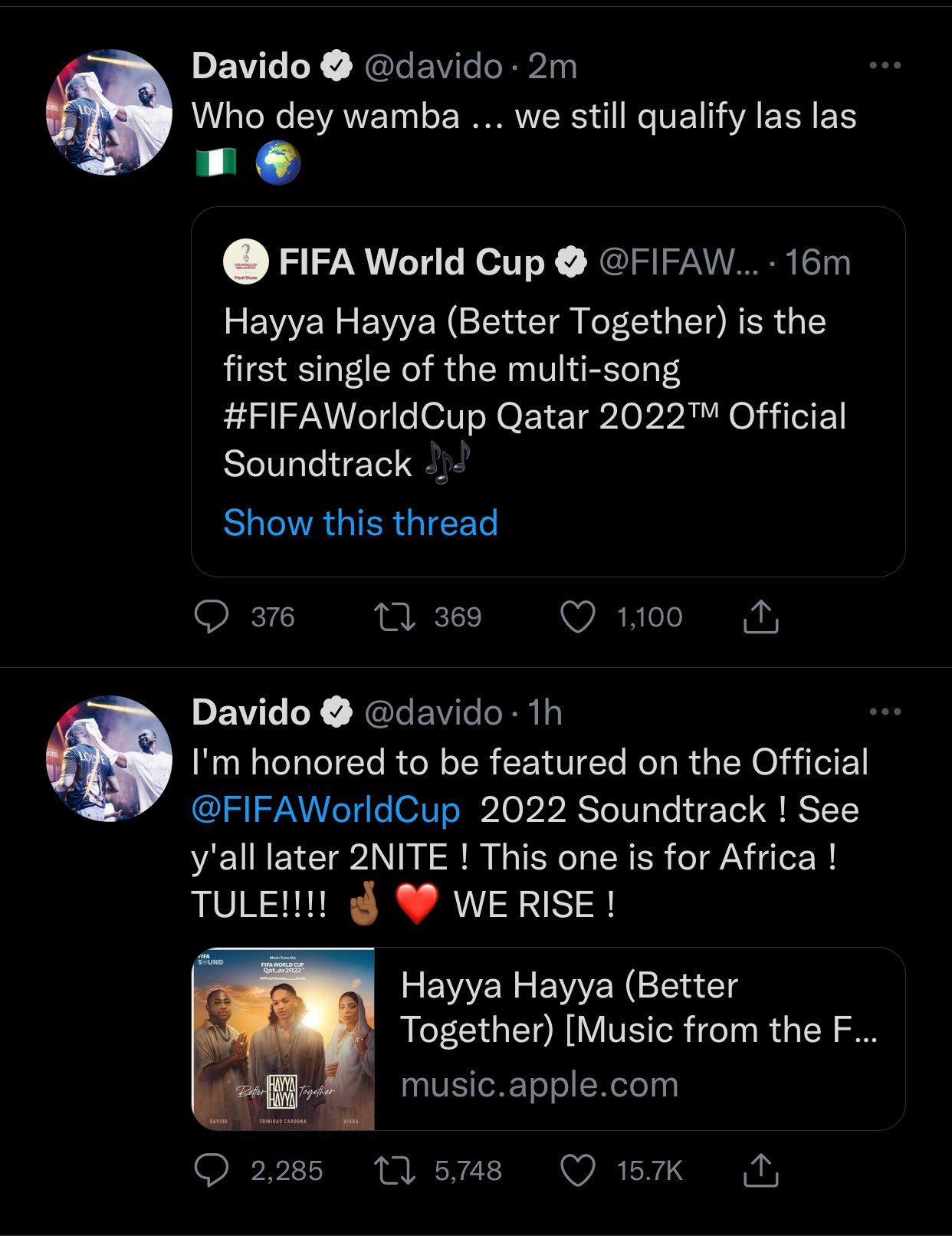Retweet the 'Who dey wamba' tweet
The height and width of the screenshot is (1236, 952).
pyautogui.click(x=394, y=617)
